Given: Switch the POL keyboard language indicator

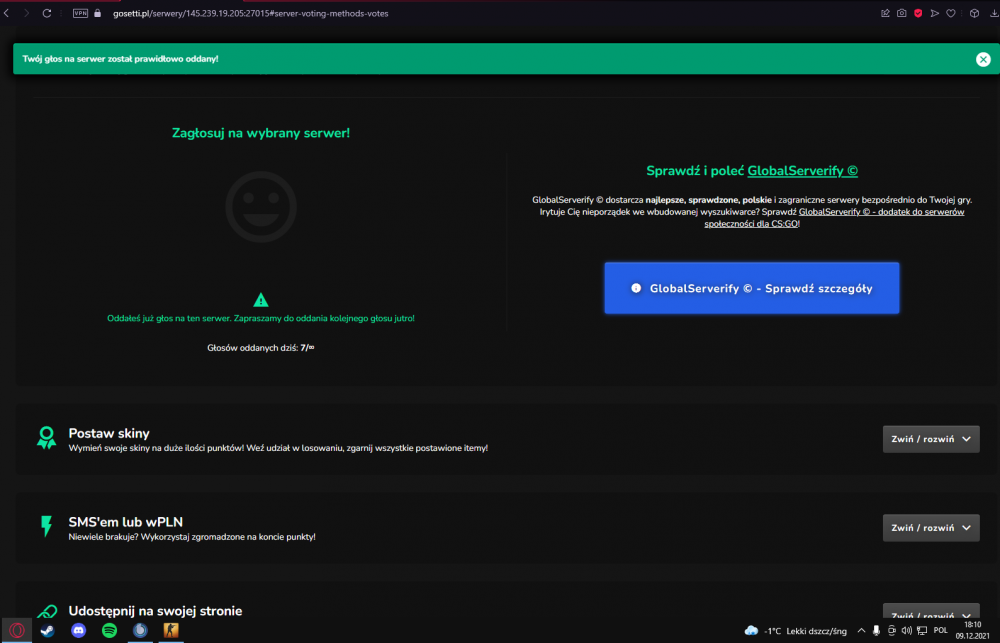Looking at the screenshot, I should click(941, 630).
